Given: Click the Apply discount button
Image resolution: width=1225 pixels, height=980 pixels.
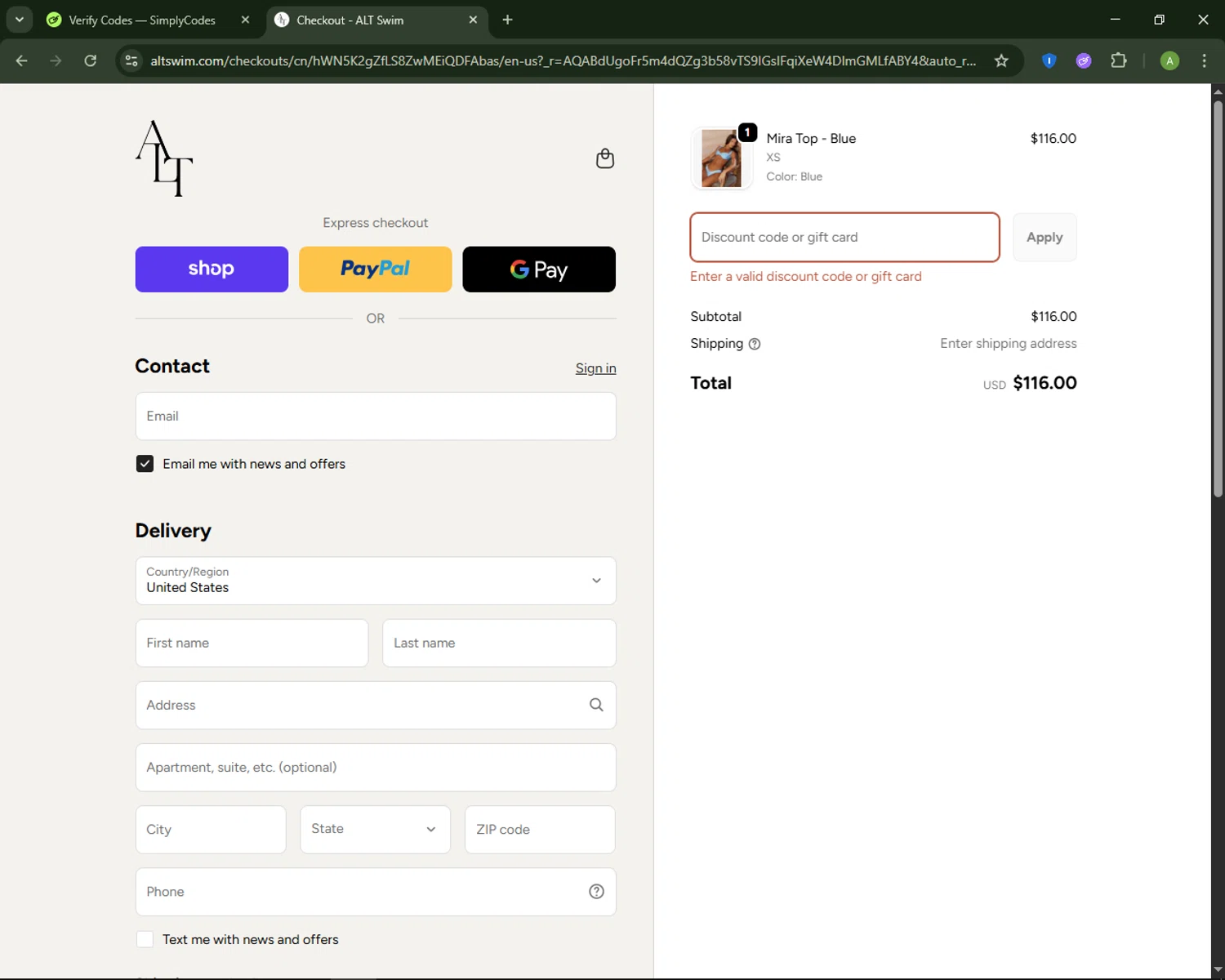Looking at the screenshot, I should tap(1045, 238).
